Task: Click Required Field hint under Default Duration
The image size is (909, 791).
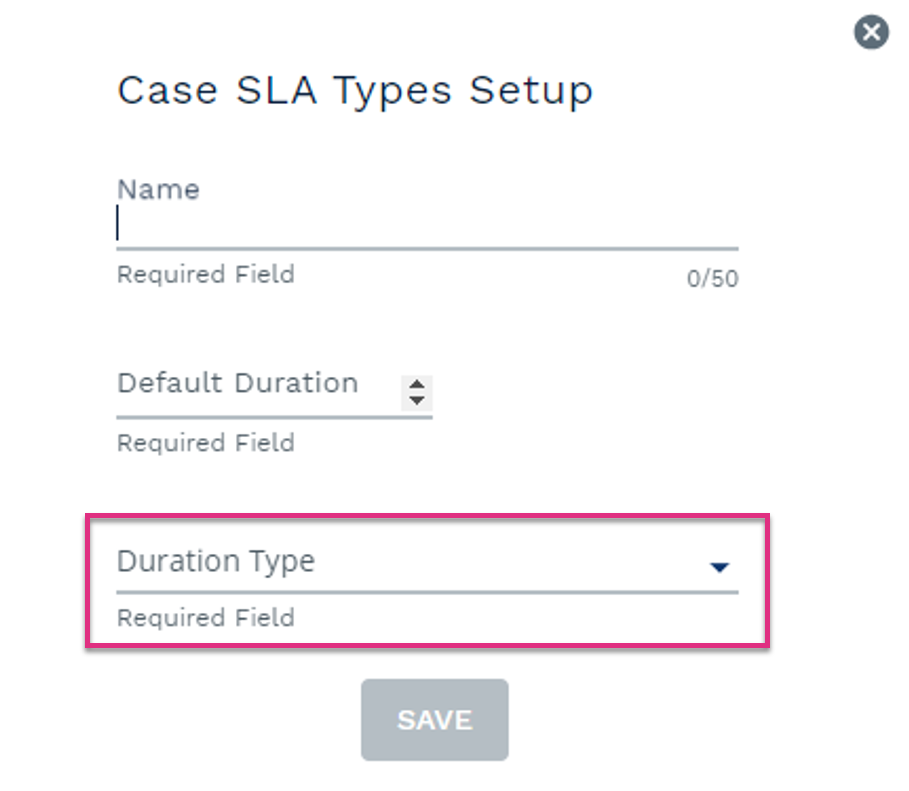Action: pyautogui.click(x=206, y=443)
